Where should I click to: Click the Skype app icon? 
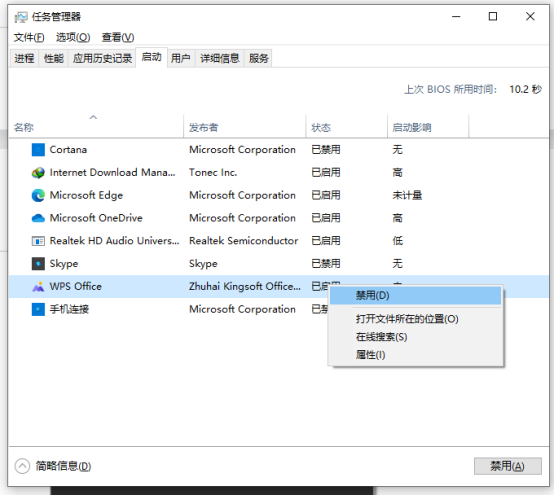tap(38, 264)
